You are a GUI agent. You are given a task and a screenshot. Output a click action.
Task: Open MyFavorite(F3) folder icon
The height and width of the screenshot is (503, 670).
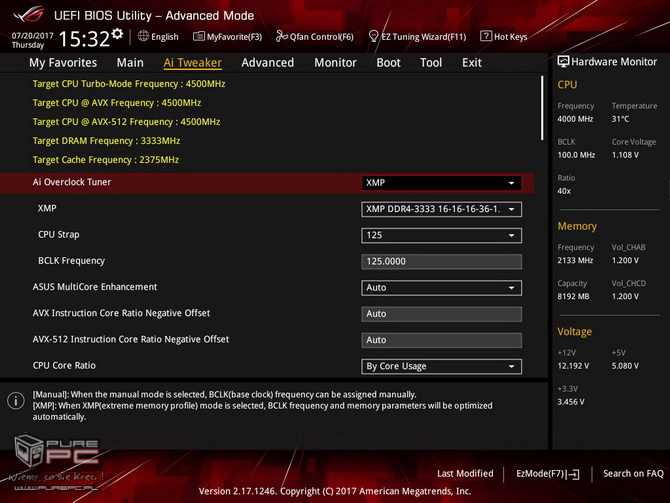tap(199, 36)
